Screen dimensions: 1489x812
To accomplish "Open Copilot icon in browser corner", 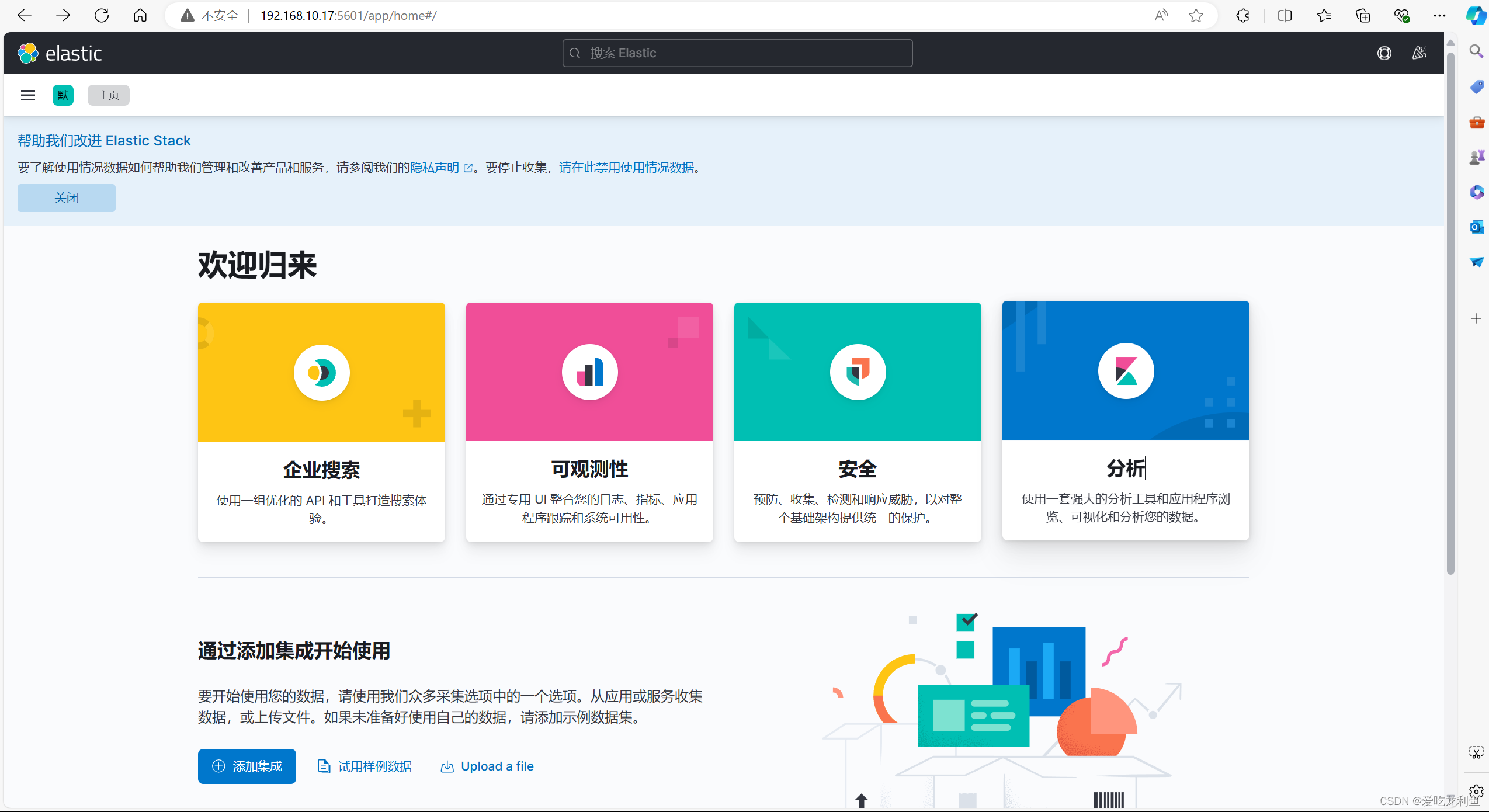I will [1476, 15].
